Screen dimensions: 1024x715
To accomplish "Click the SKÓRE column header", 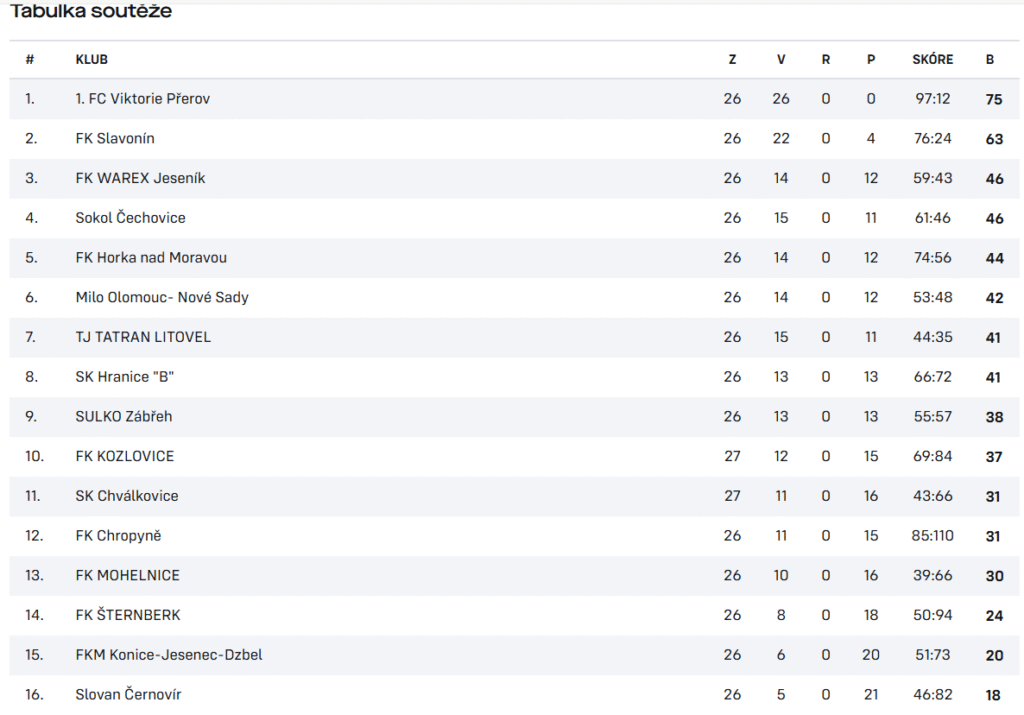I will [x=933, y=59].
